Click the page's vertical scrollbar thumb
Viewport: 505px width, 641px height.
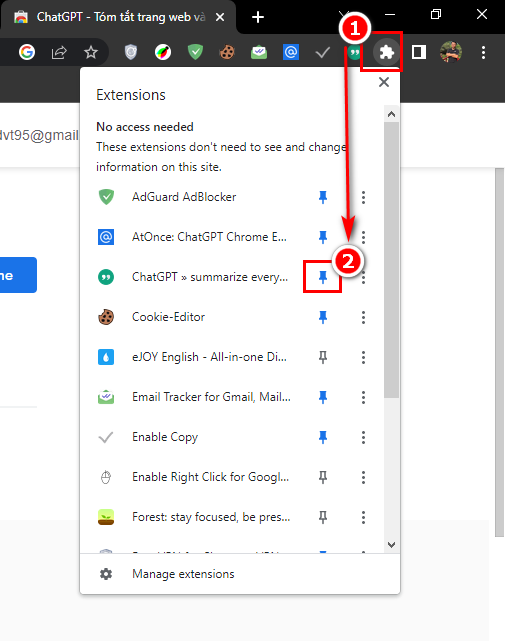click(500, 352)
